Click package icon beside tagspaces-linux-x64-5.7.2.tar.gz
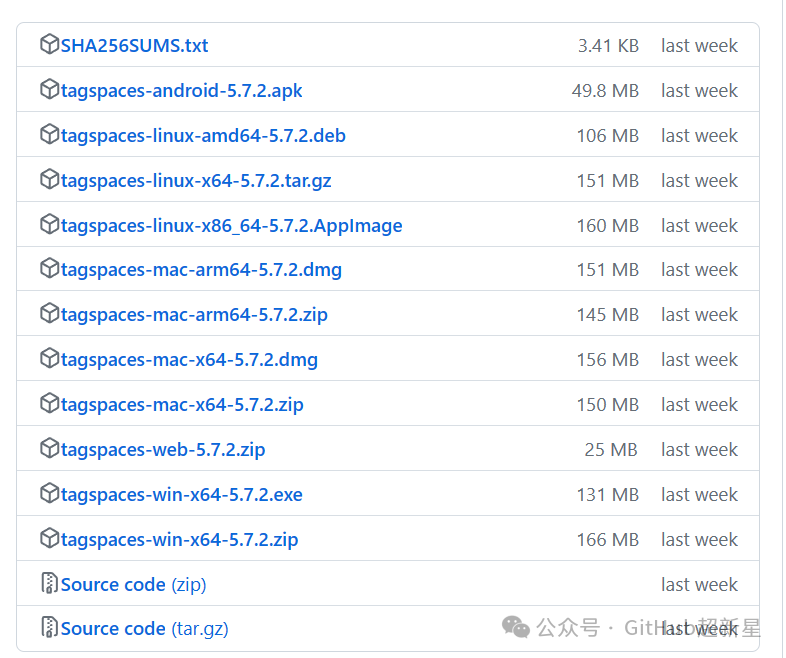This screenshot has height=658, width=786. pyautogui.click(x=49, y=179)
